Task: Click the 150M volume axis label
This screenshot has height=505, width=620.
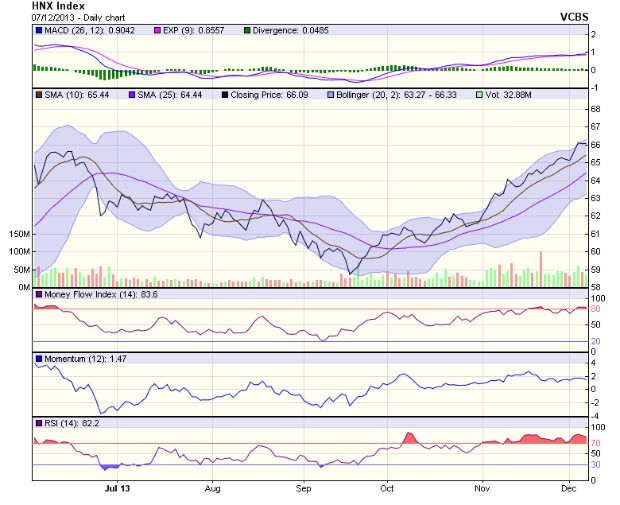Action: pos(17,233)
